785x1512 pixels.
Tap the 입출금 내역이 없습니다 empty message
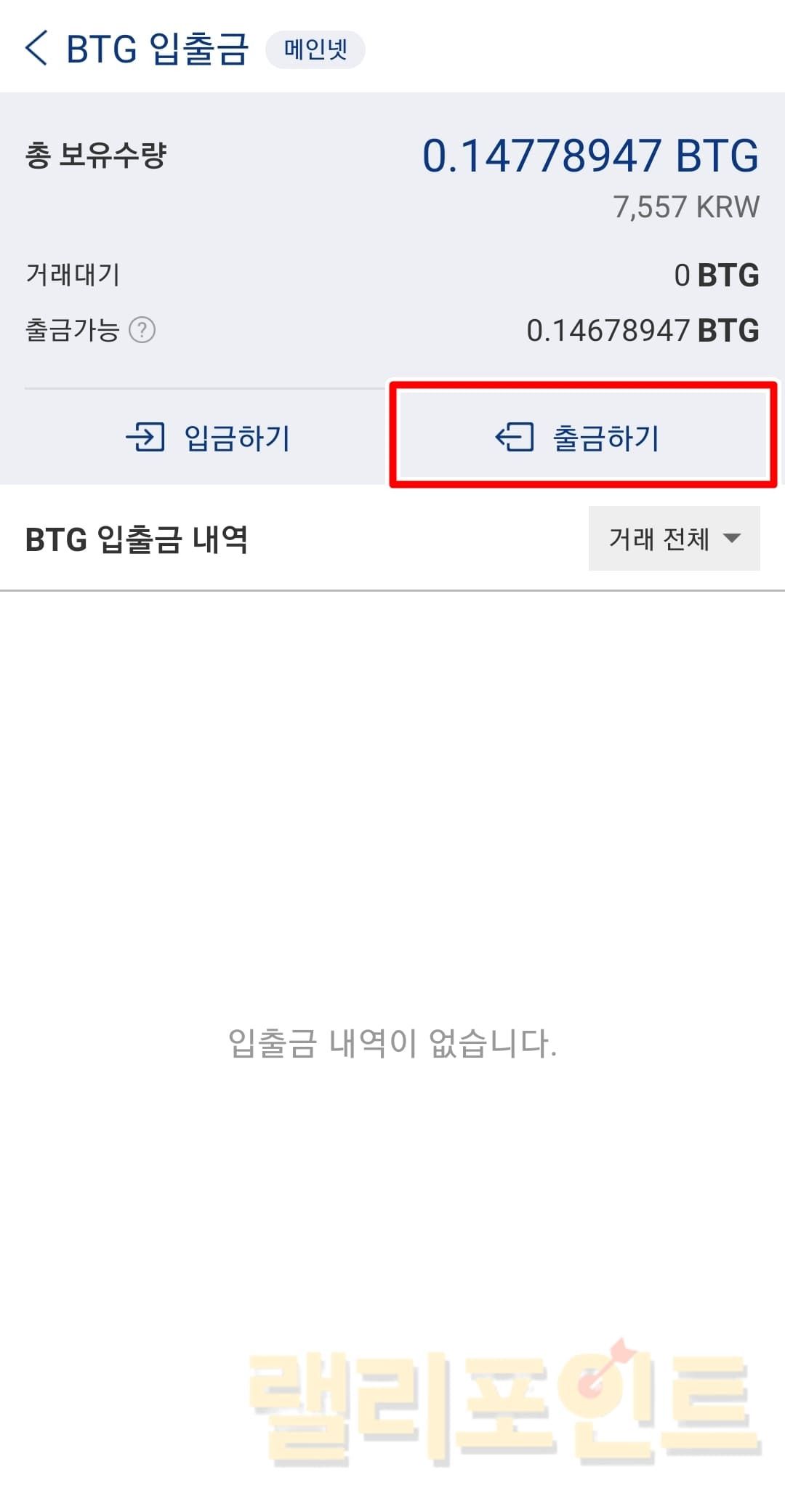click(392, 1043)
